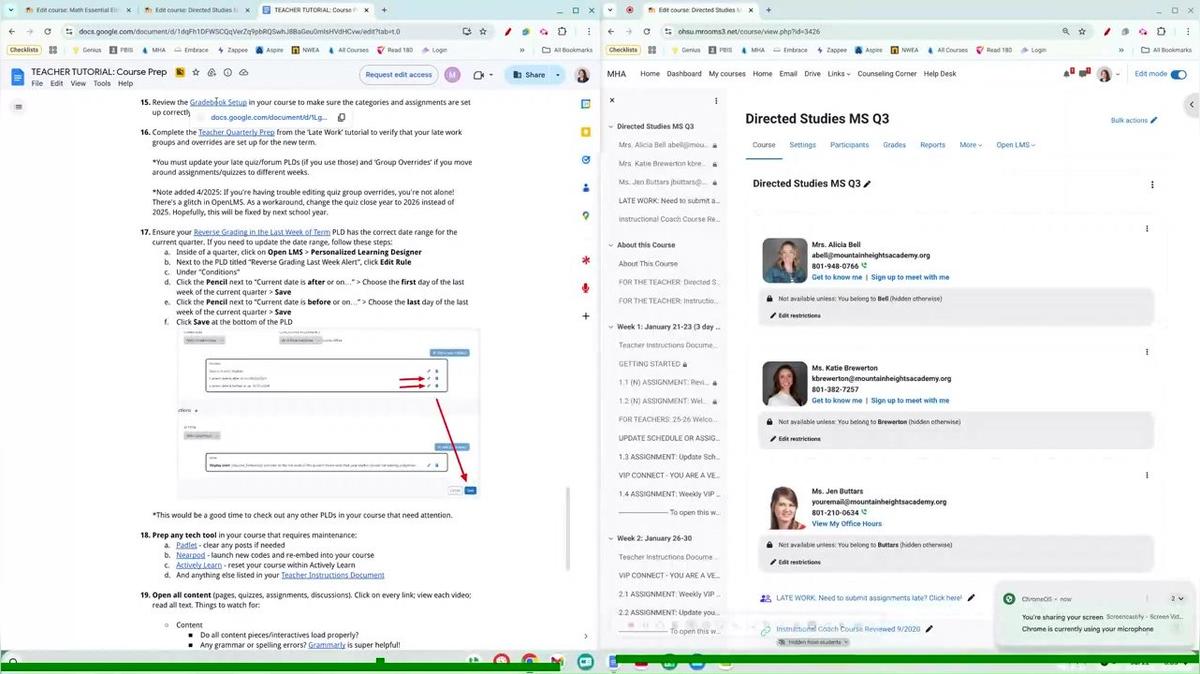The width and height of the screenshot is (1200, 674).
Task: Open the collapsed right block drawer
Action: pos(1190,105)
